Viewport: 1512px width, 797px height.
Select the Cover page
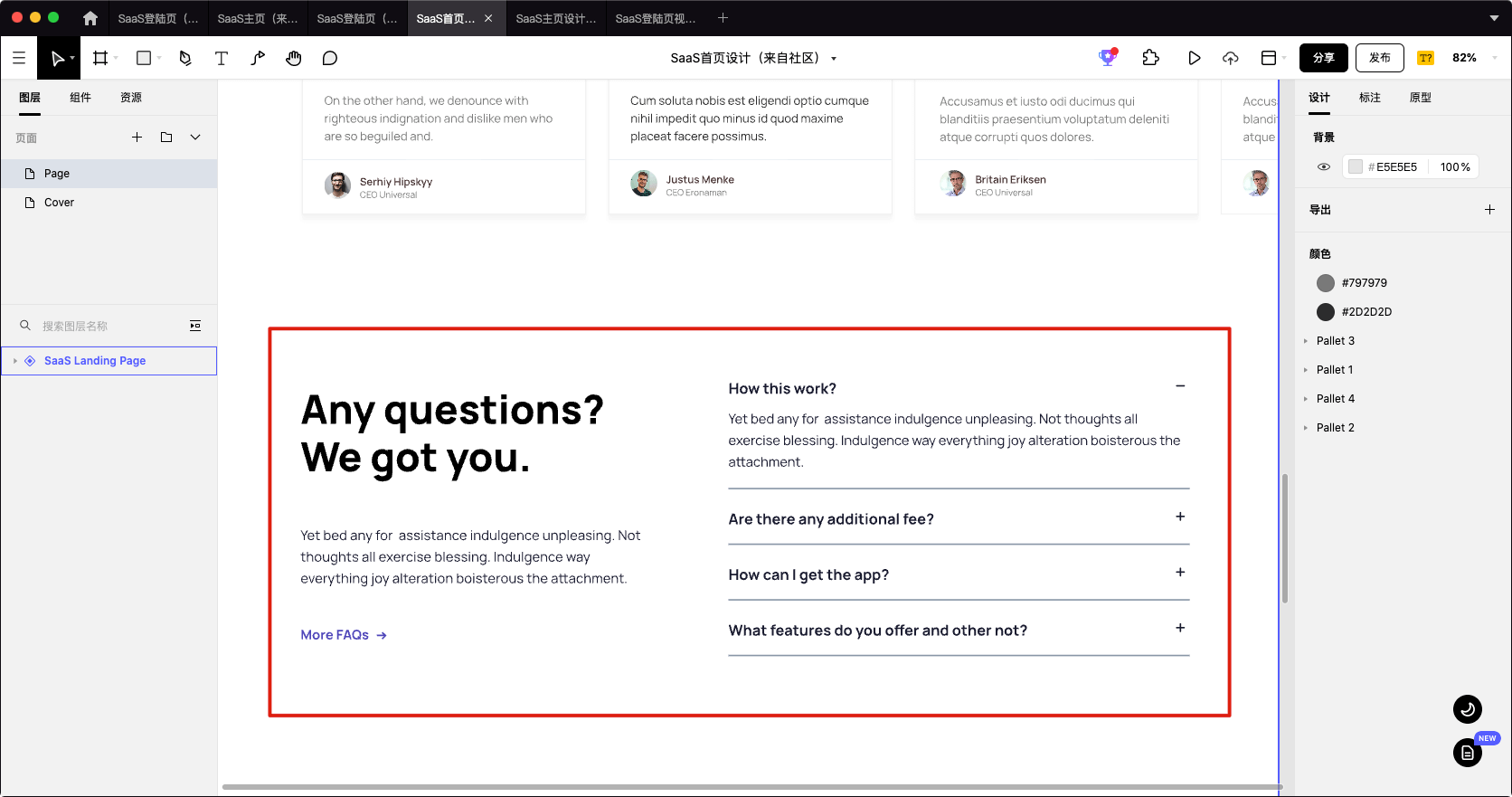pyautogui.click(x=109, y=203)
